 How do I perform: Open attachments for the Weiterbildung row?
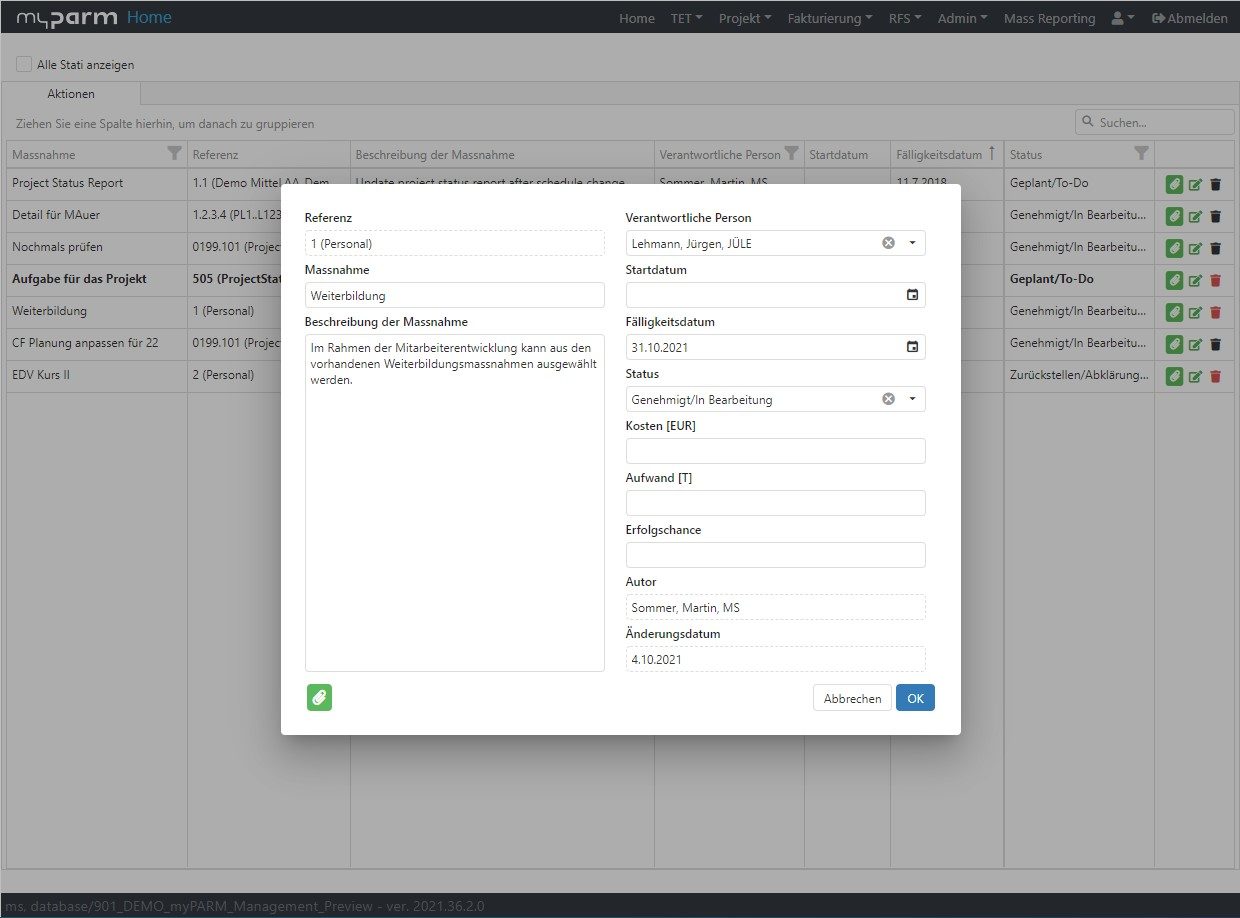click(x=1174, y=312)
